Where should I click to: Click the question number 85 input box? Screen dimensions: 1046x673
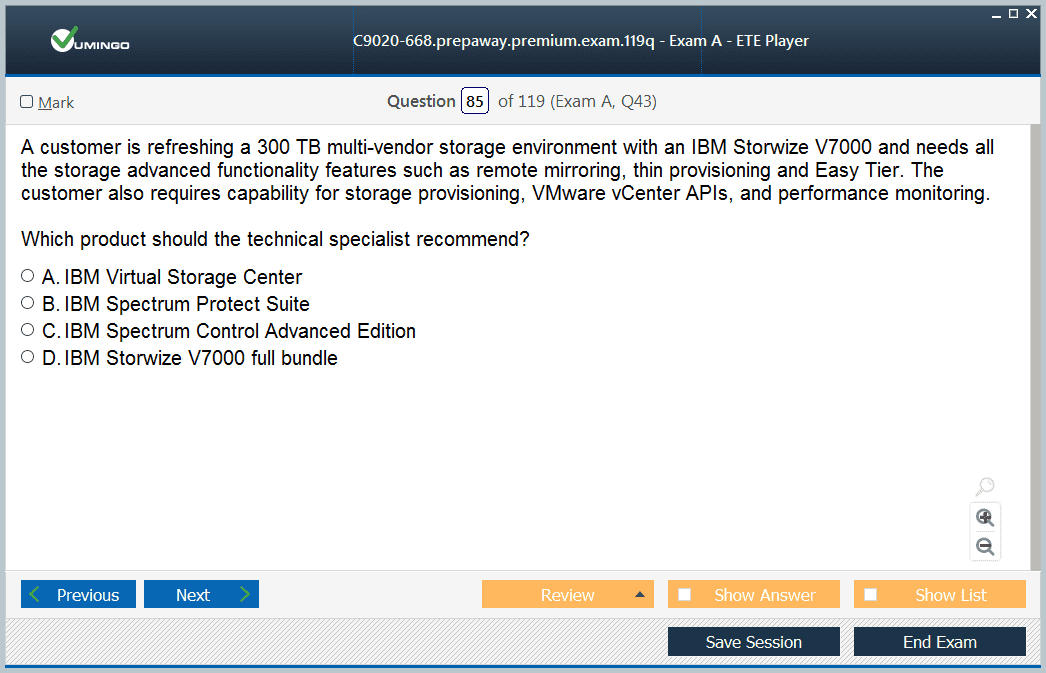click(475, 101)
